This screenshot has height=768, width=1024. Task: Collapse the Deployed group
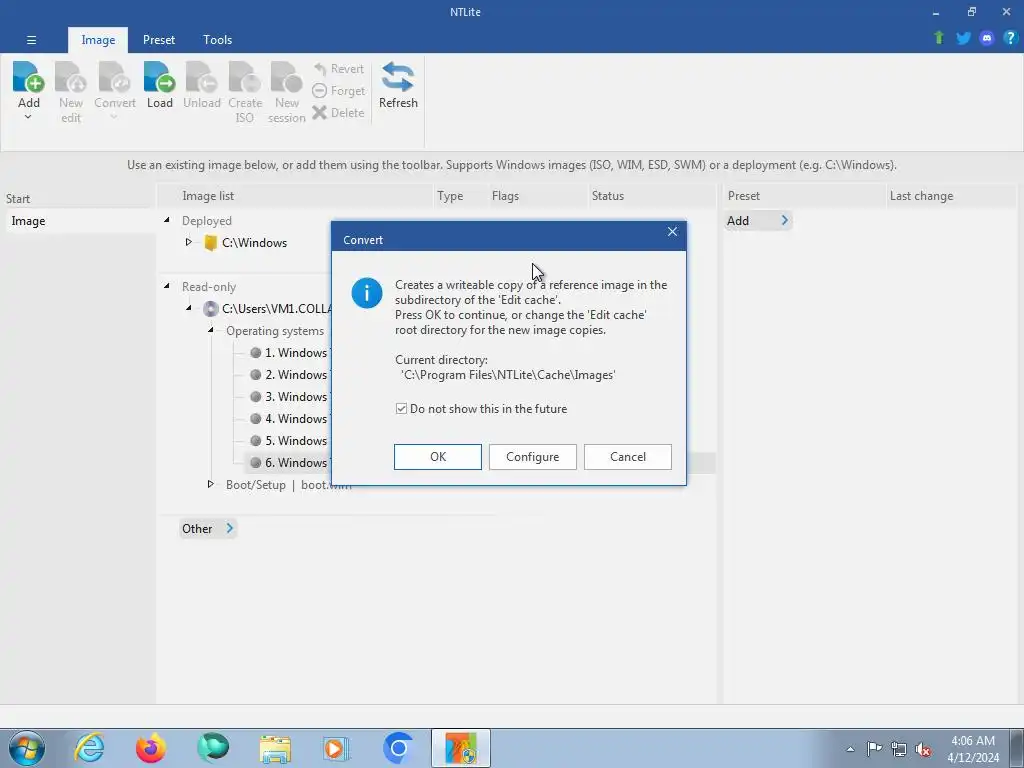pyautogui.click(x=167, y=221)
